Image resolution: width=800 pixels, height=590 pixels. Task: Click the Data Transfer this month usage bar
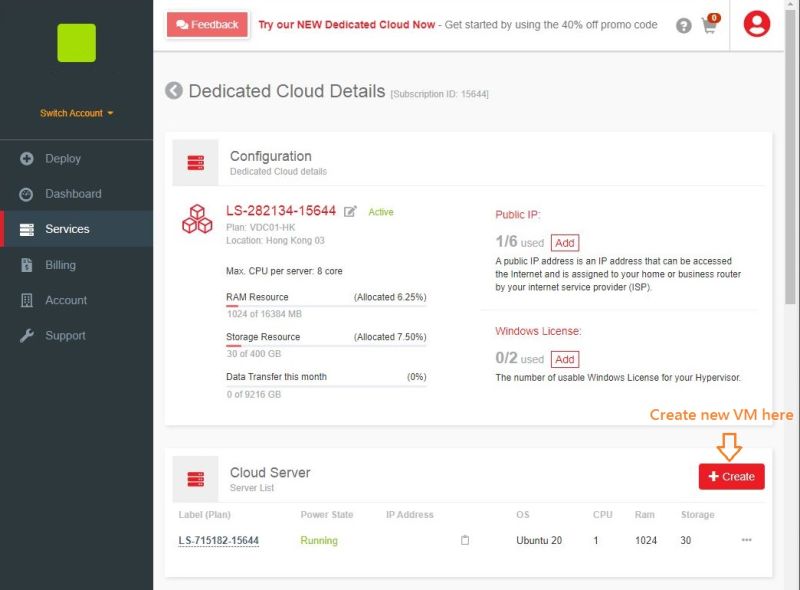click(326, 385)
